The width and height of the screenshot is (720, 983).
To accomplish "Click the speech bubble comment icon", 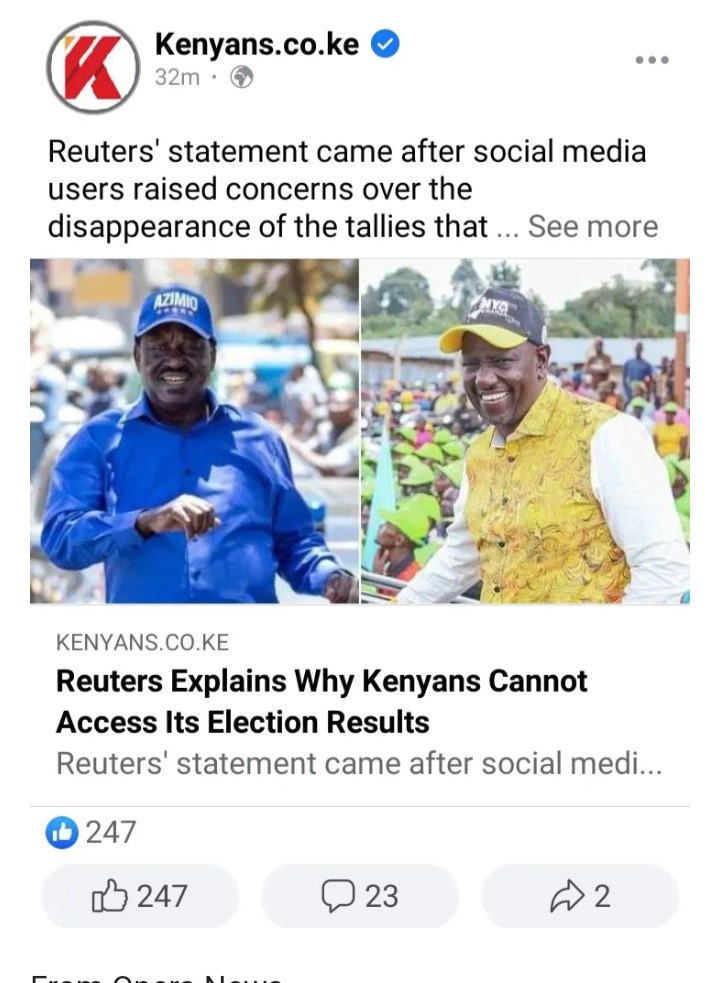I will coord(337,896).
